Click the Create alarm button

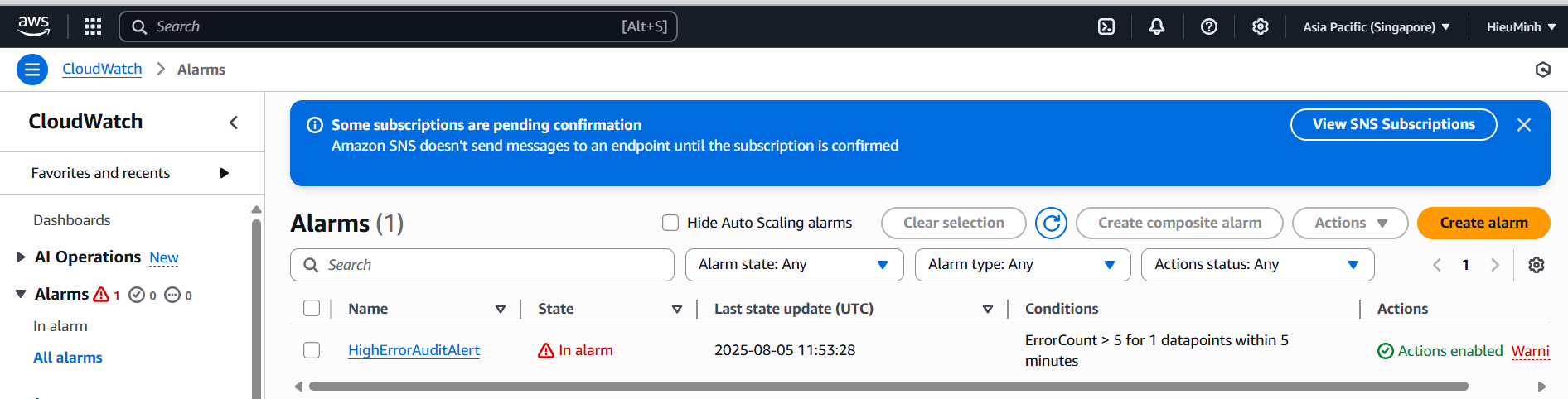coord(1483,223)
